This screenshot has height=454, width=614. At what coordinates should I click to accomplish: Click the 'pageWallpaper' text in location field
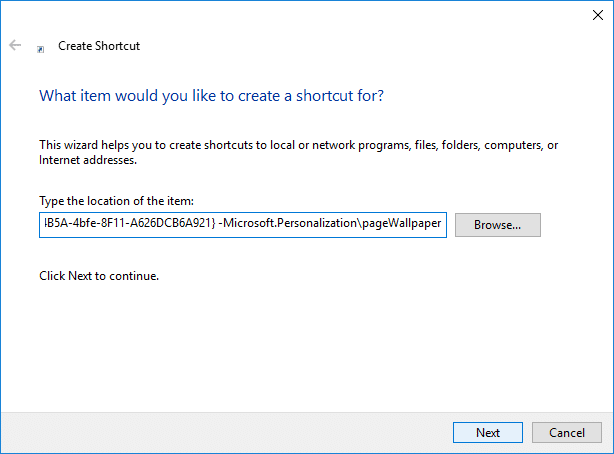click(x=402, y=224)
